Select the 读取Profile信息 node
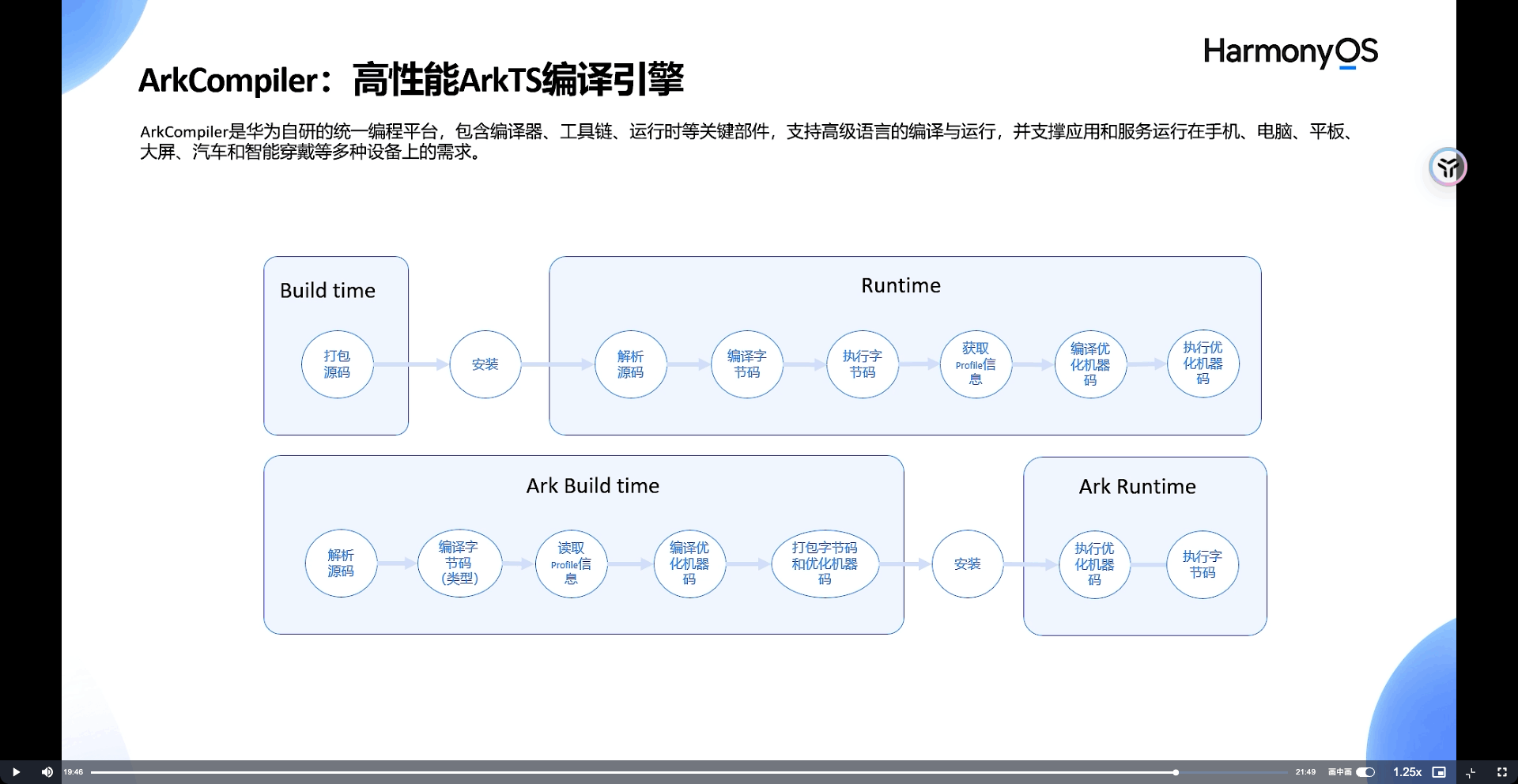 tap(571, 563)
